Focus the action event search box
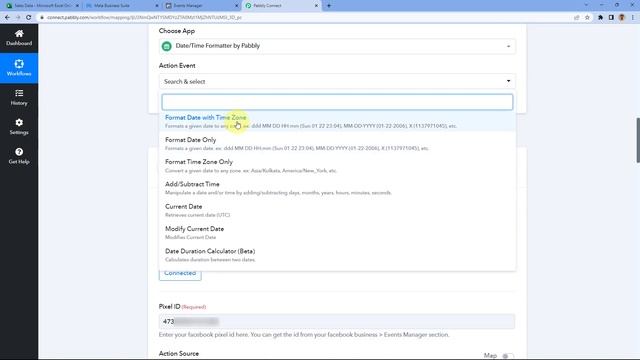This screenshot has width=640, height=360. (x=337, y=102)
